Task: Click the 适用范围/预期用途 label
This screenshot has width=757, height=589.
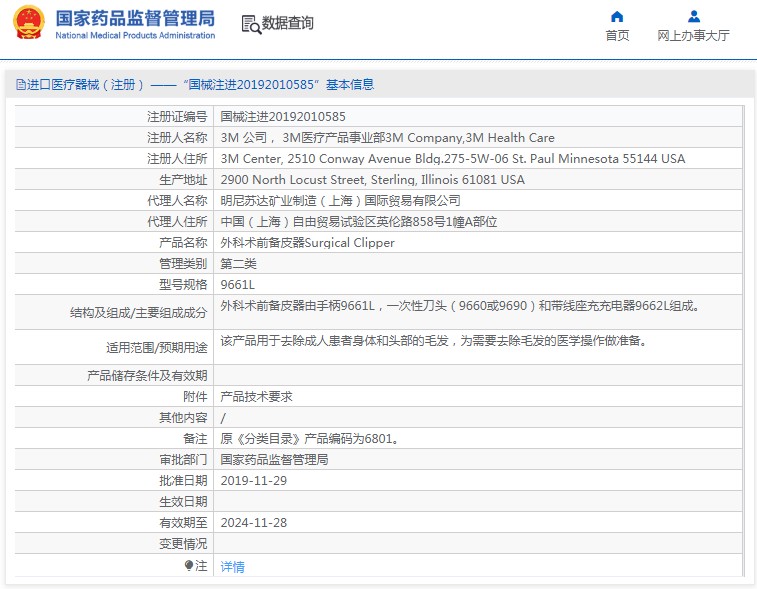Action: point(156,348)
